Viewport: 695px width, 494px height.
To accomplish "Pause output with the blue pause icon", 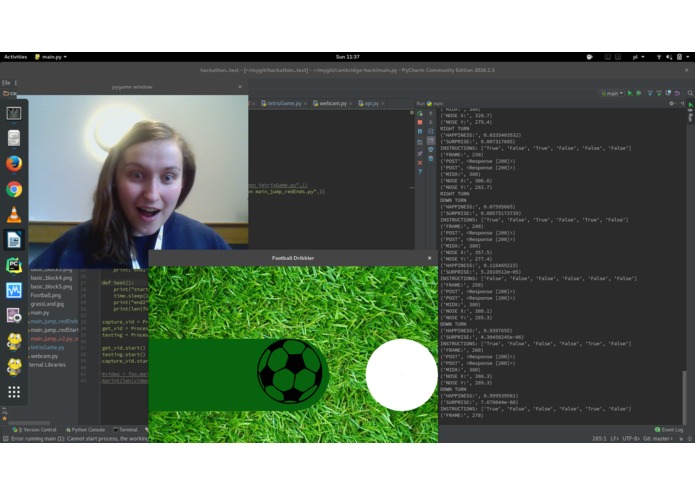I will [420, 132].
